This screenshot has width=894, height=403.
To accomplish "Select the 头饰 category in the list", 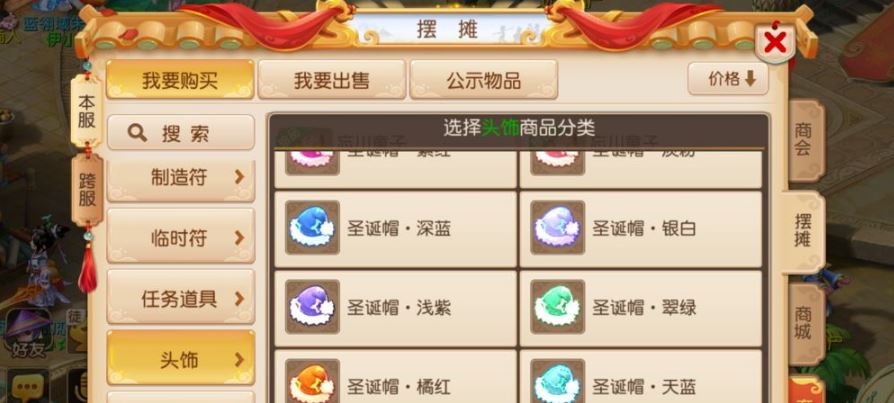I will click(181, 358).
